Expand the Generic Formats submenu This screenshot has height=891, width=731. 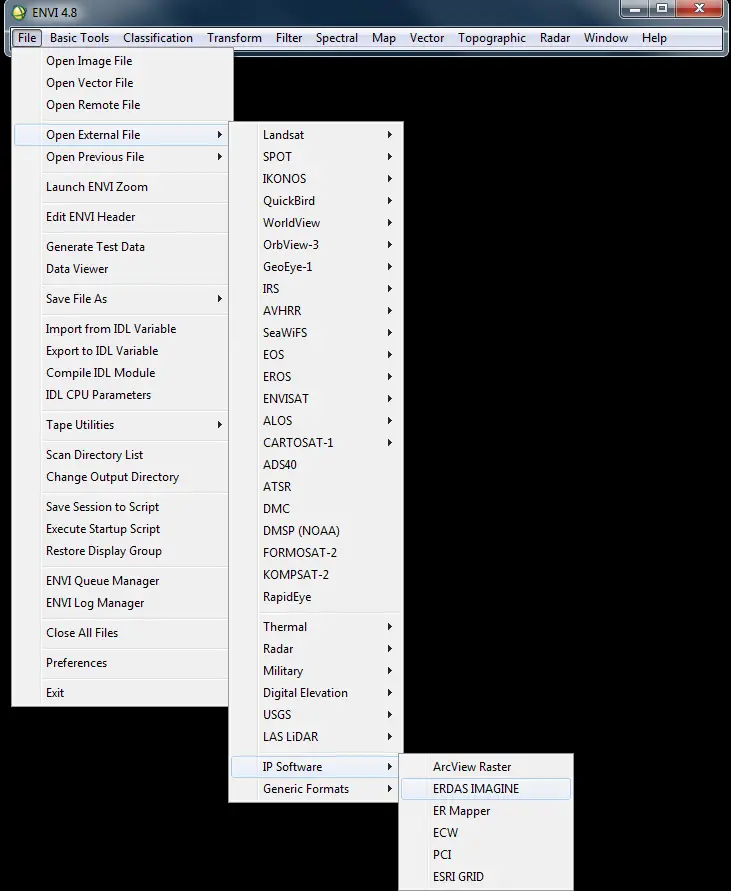(316, 789)
